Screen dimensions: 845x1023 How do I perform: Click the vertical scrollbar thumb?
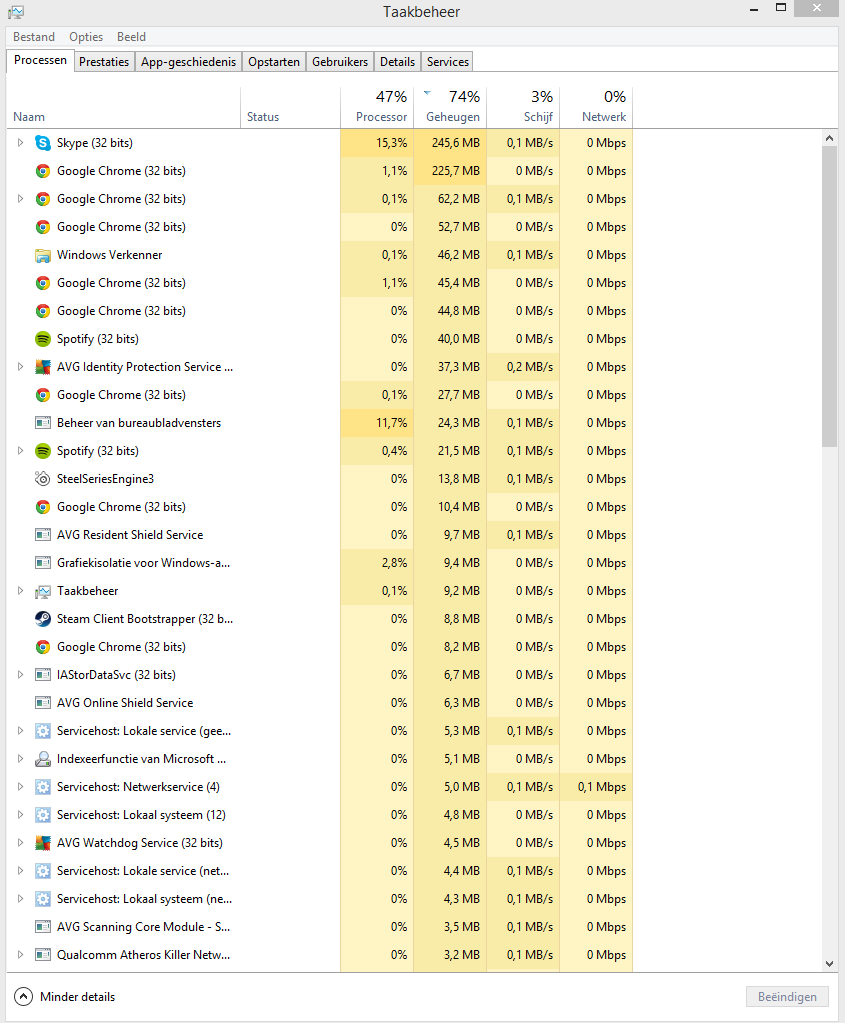829,297
